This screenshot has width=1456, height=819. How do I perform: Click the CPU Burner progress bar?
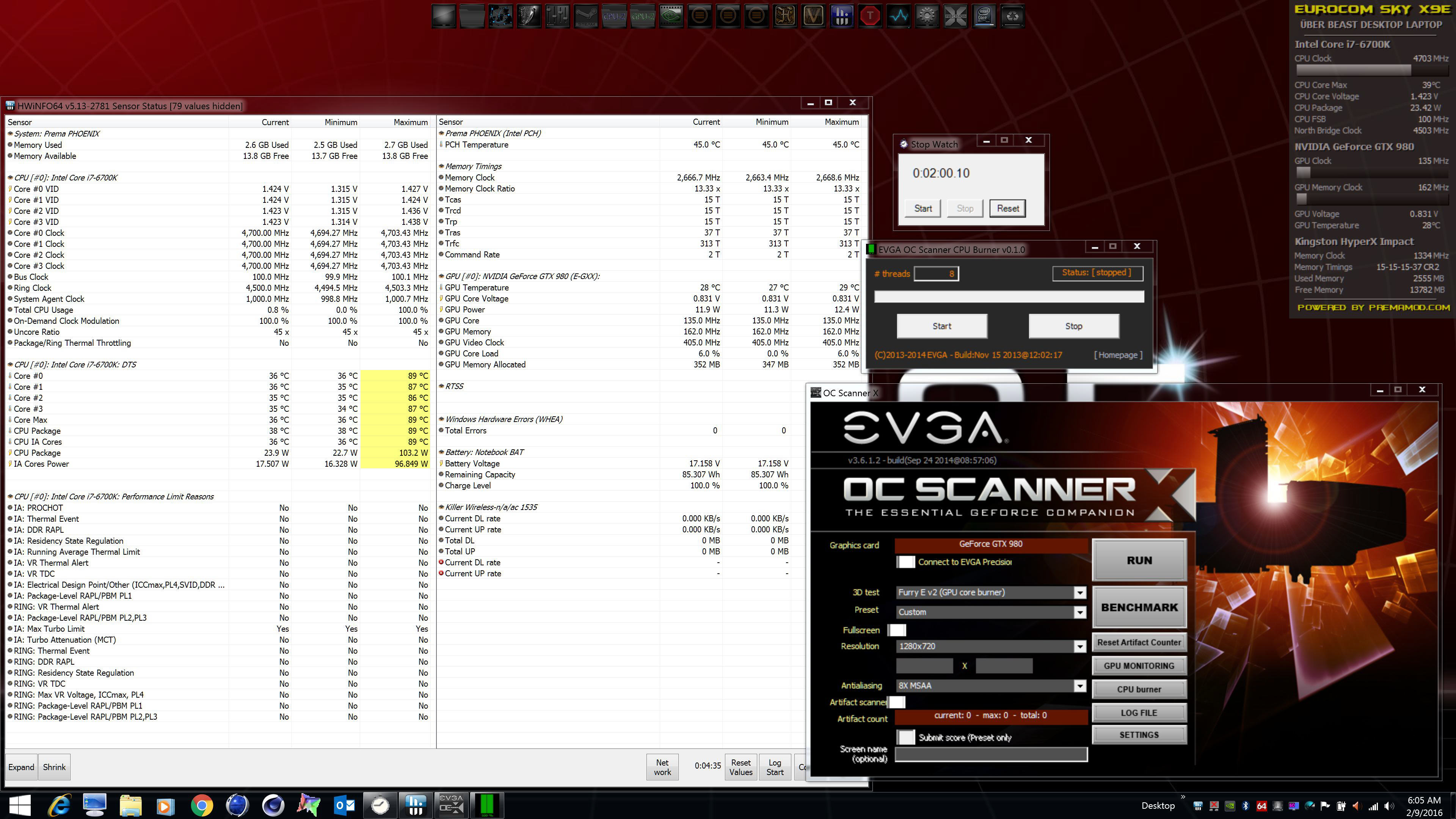(1009, 297)
